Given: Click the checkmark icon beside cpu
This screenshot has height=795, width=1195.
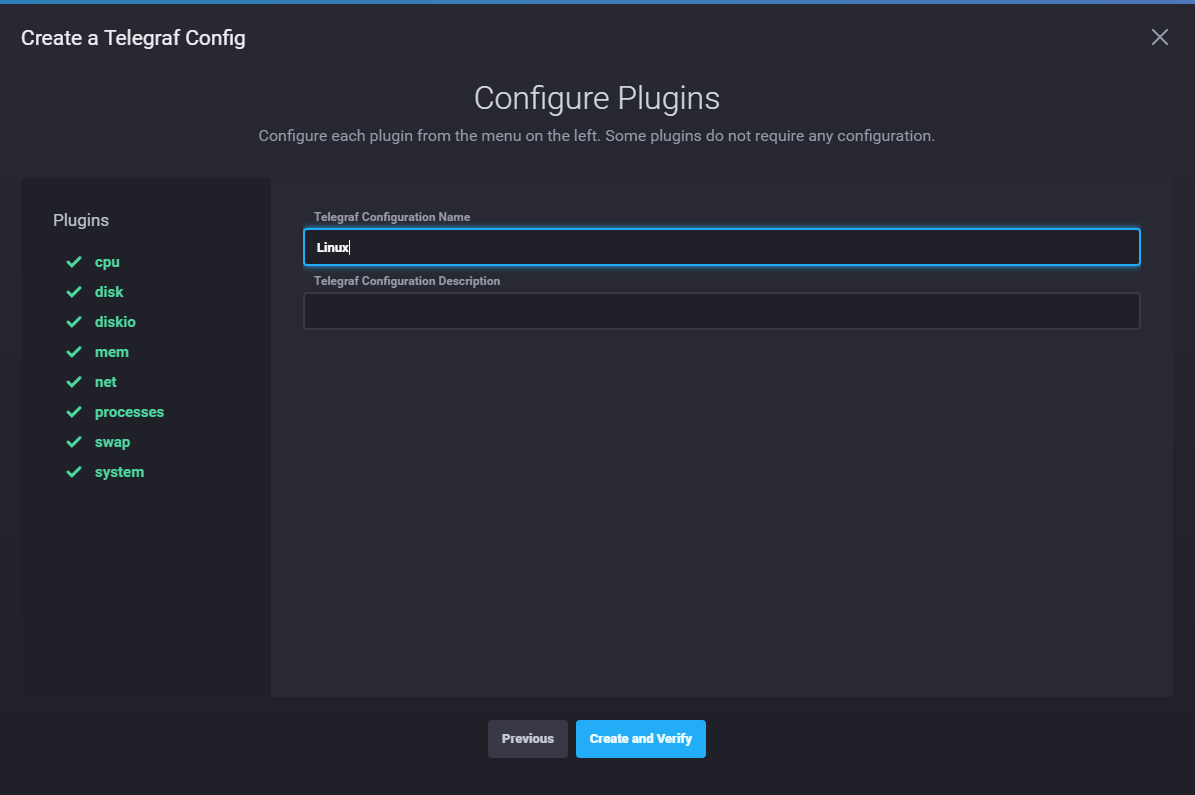Looking at the screenshot, I should coord(74,262).
